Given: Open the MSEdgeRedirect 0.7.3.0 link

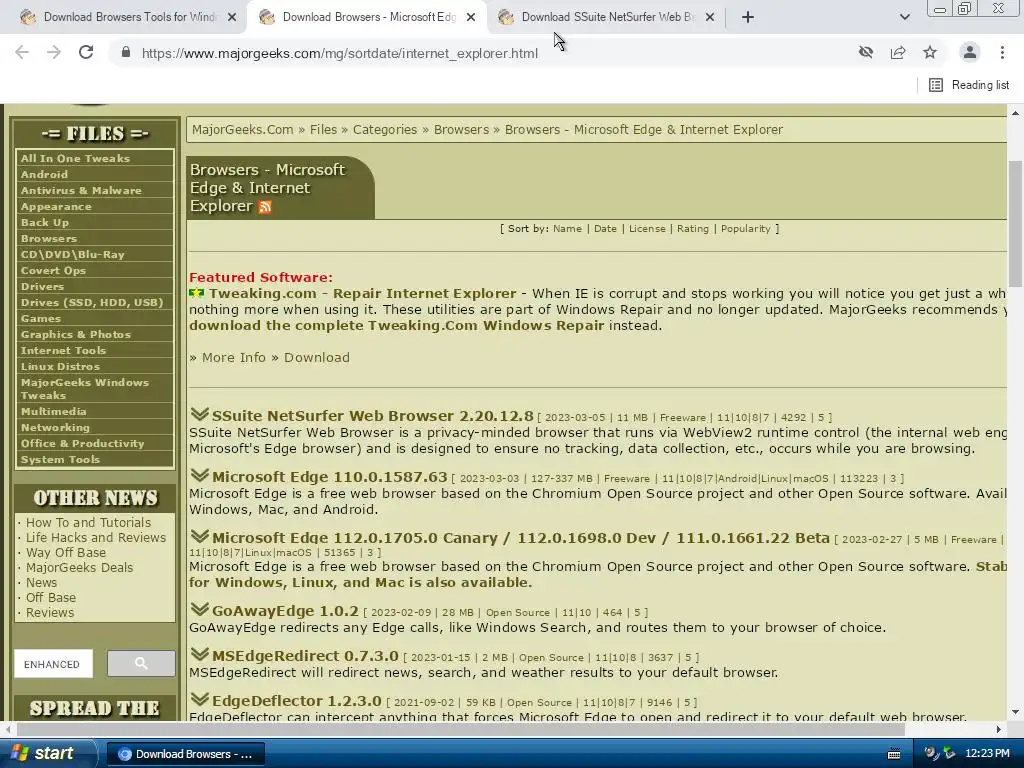Looking at the screenshot, I should [305, 656].
